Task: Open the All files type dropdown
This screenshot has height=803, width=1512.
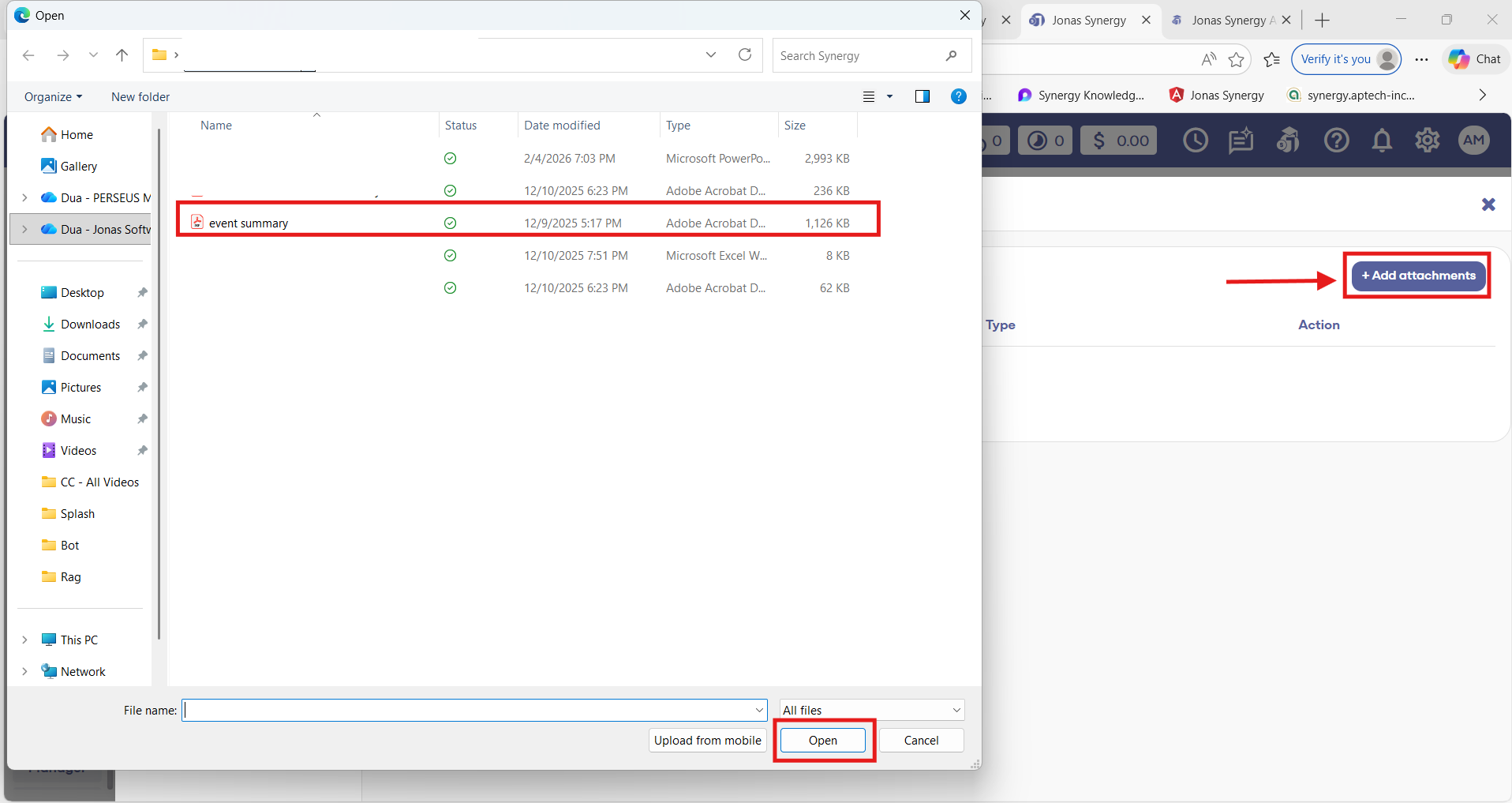Action: [x=871, y=710]
